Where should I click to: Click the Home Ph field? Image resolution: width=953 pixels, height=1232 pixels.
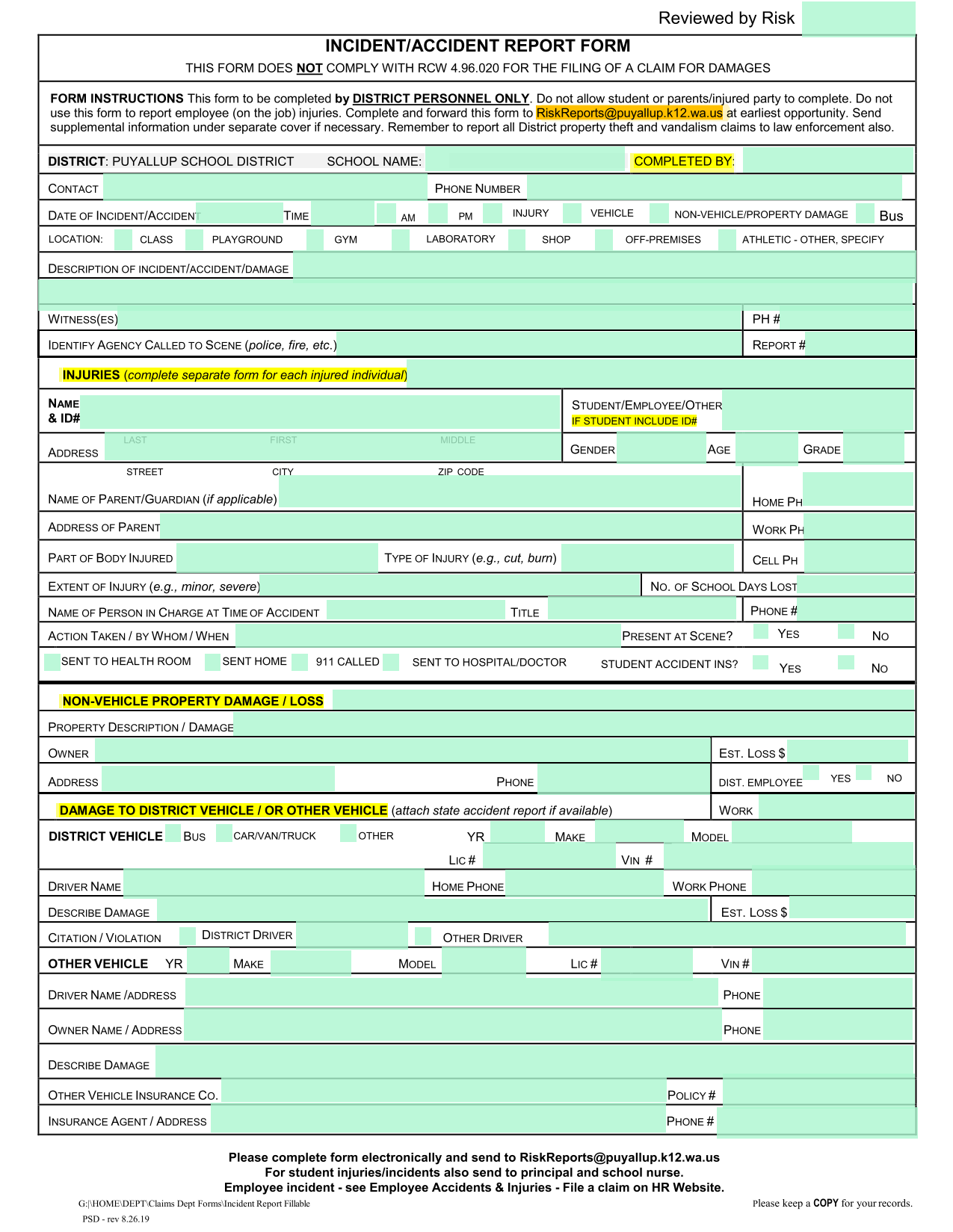[858, 489]
